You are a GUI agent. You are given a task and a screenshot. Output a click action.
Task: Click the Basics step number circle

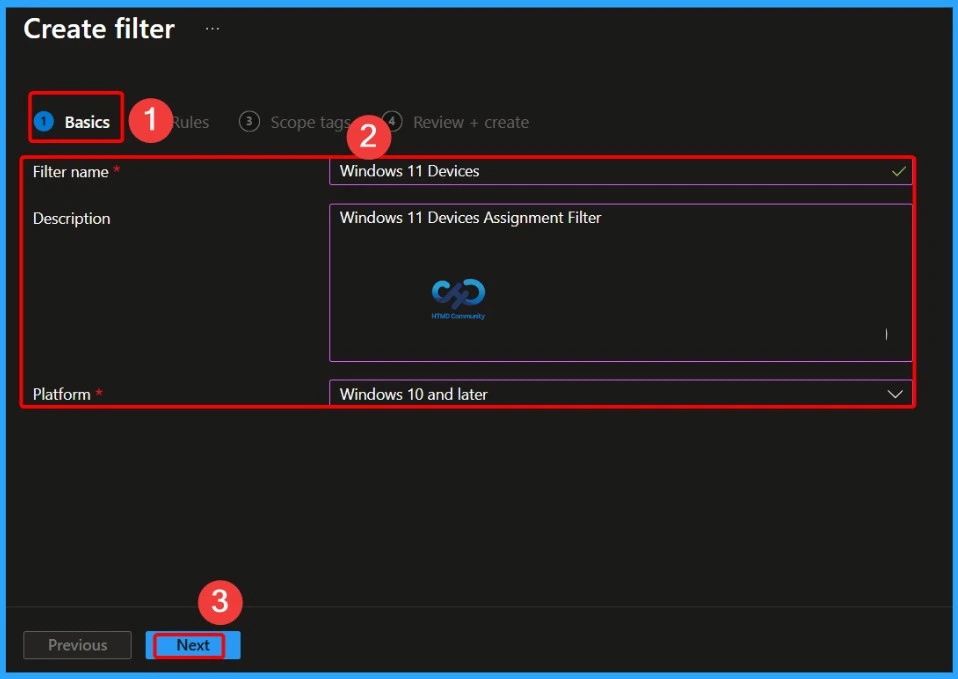click(44, 121)
